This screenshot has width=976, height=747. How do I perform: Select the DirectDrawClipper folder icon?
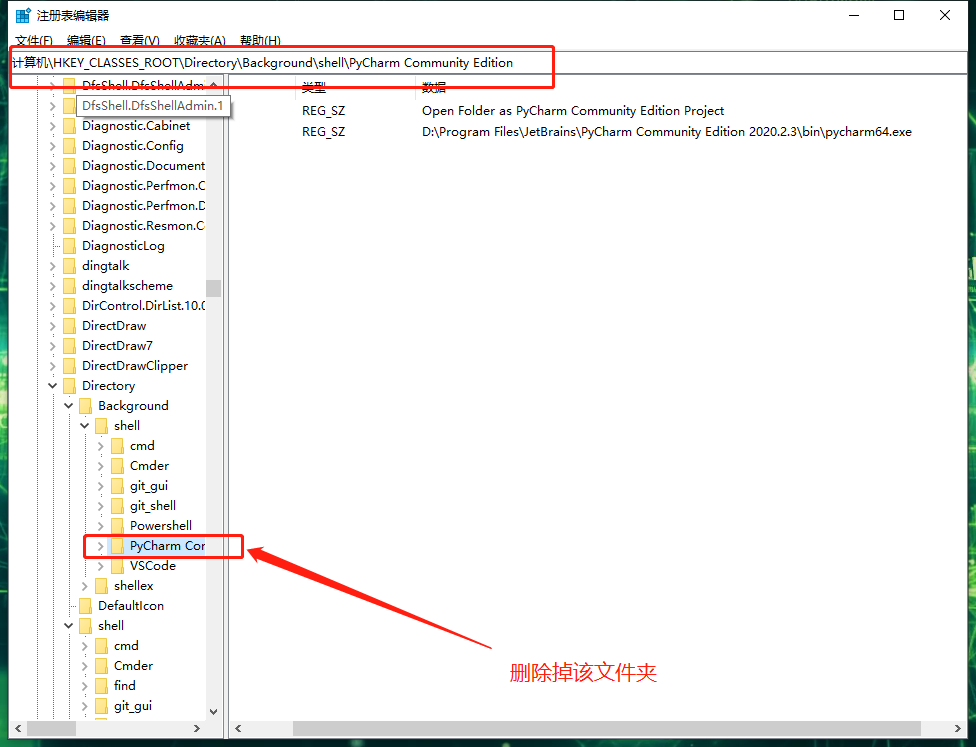(70, 365)
